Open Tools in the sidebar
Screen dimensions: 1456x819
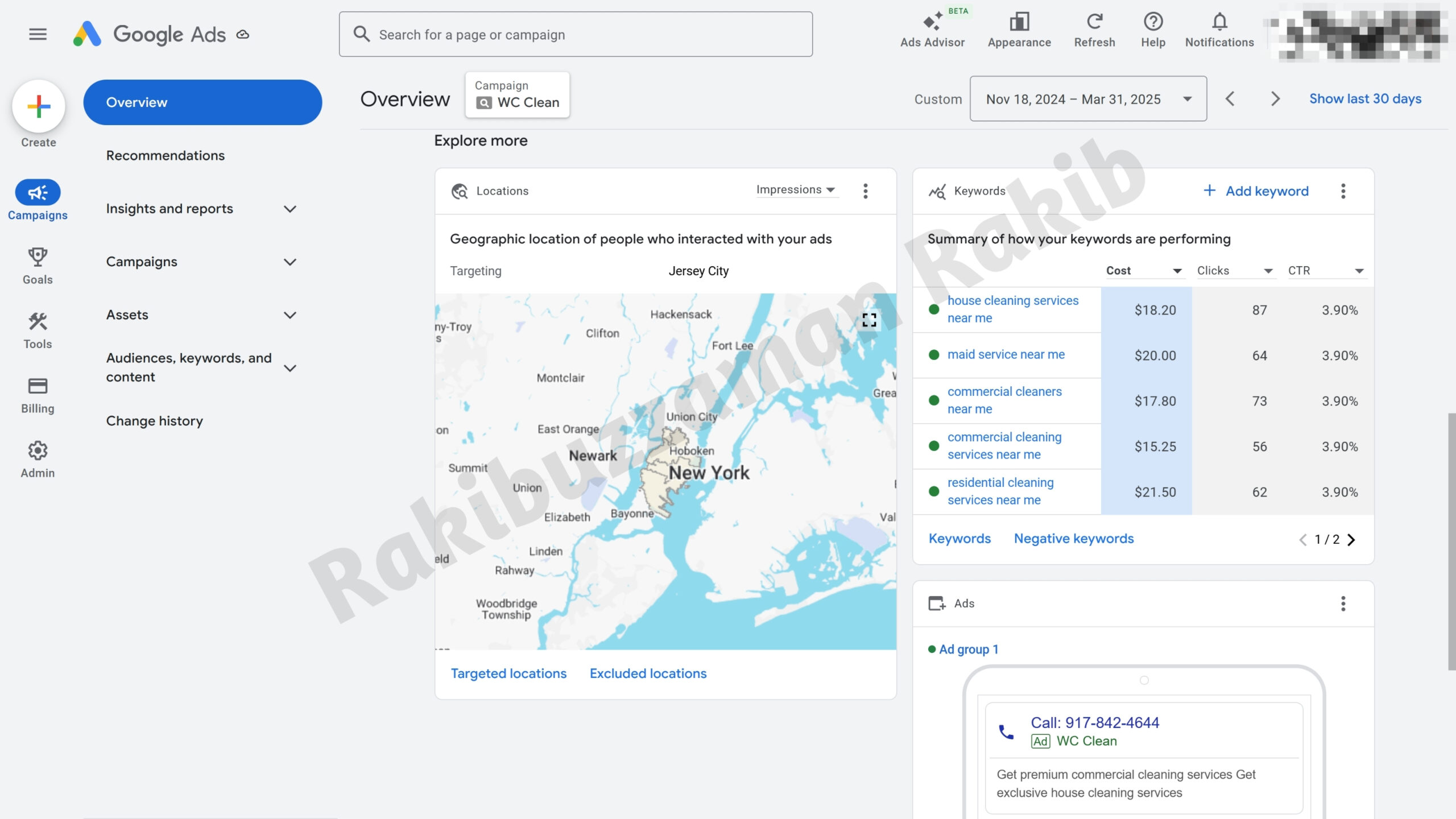(x=38, y=330)
